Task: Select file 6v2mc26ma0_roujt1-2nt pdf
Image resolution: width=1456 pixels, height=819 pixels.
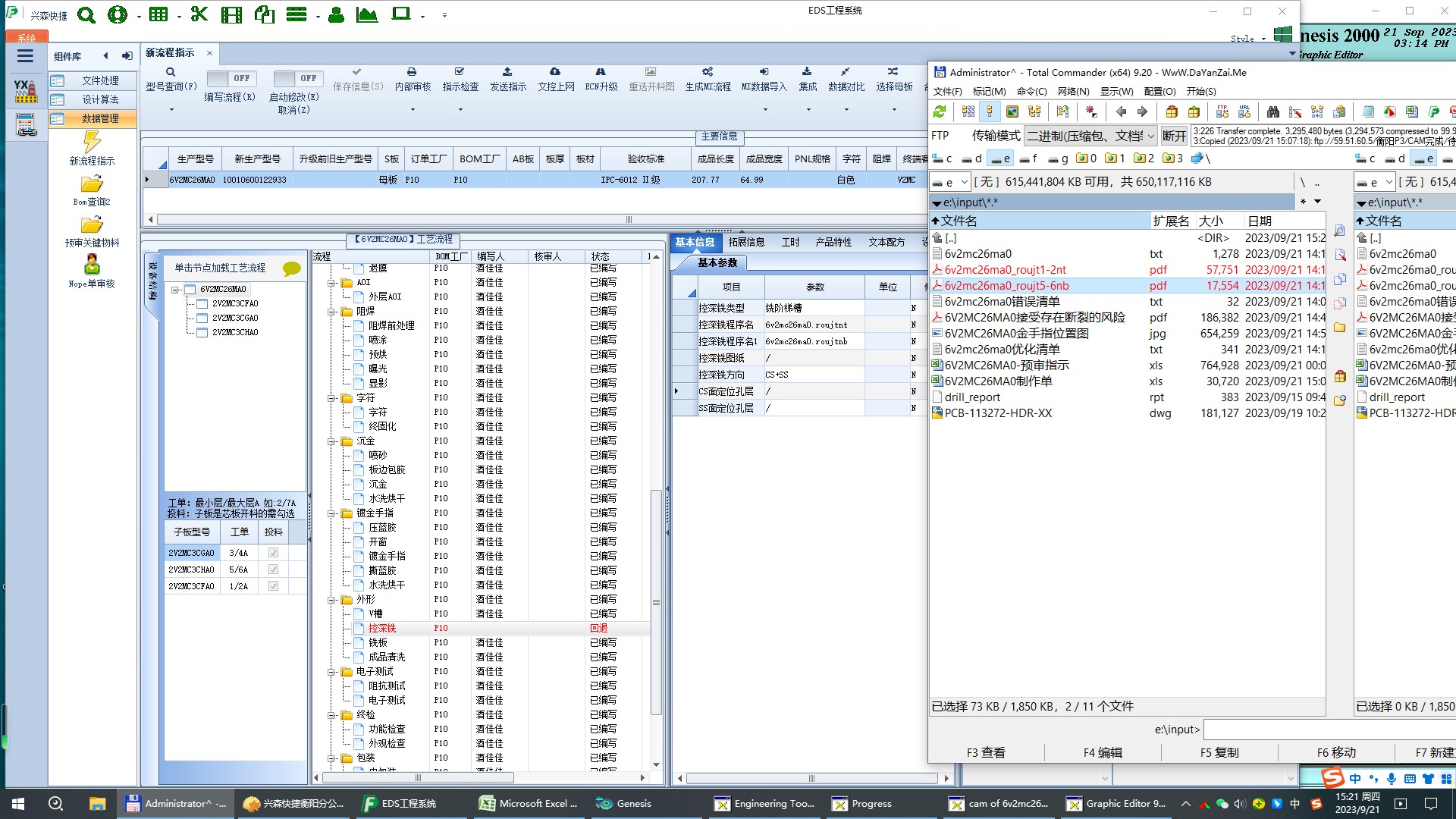Action: 1127,270
